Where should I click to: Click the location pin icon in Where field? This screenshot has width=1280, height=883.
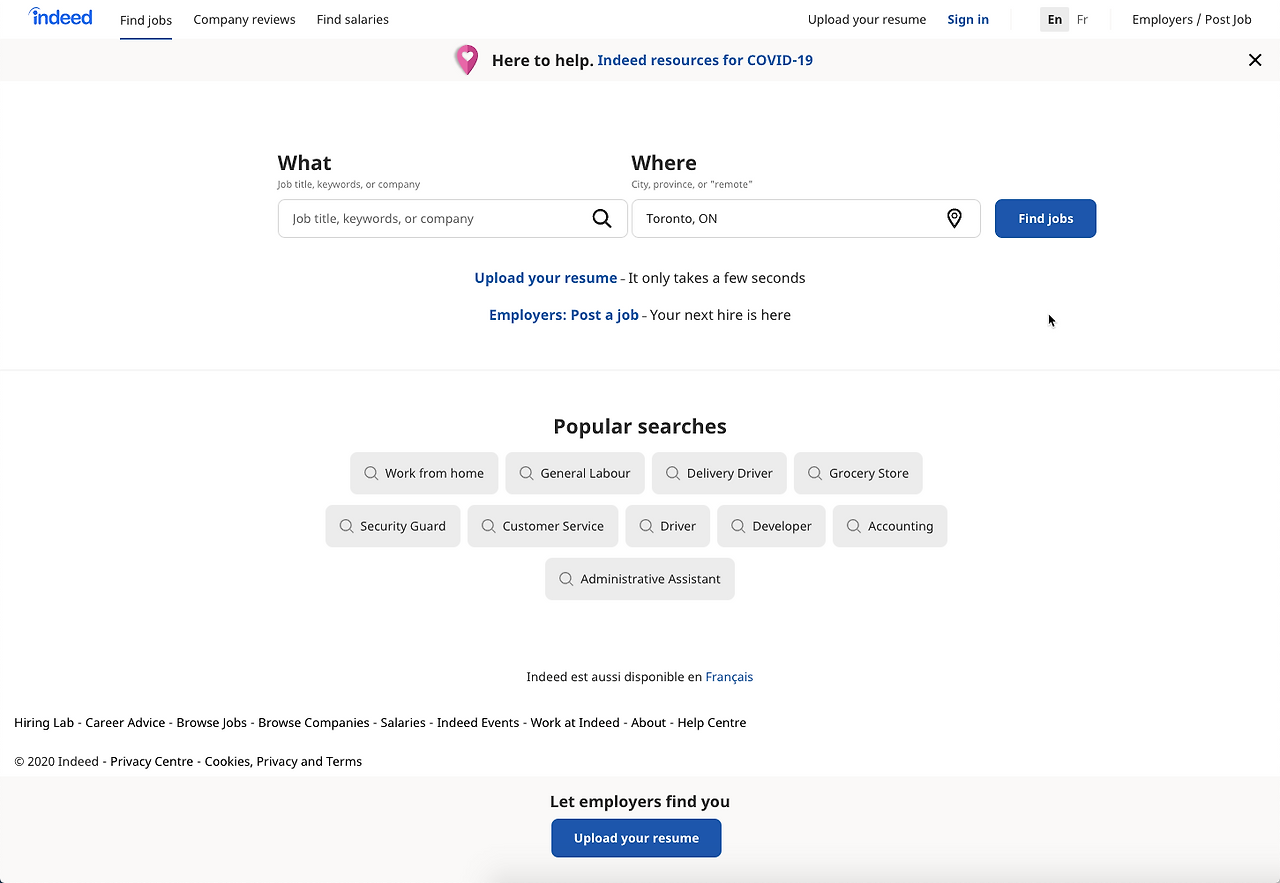[x=954, y=219]
